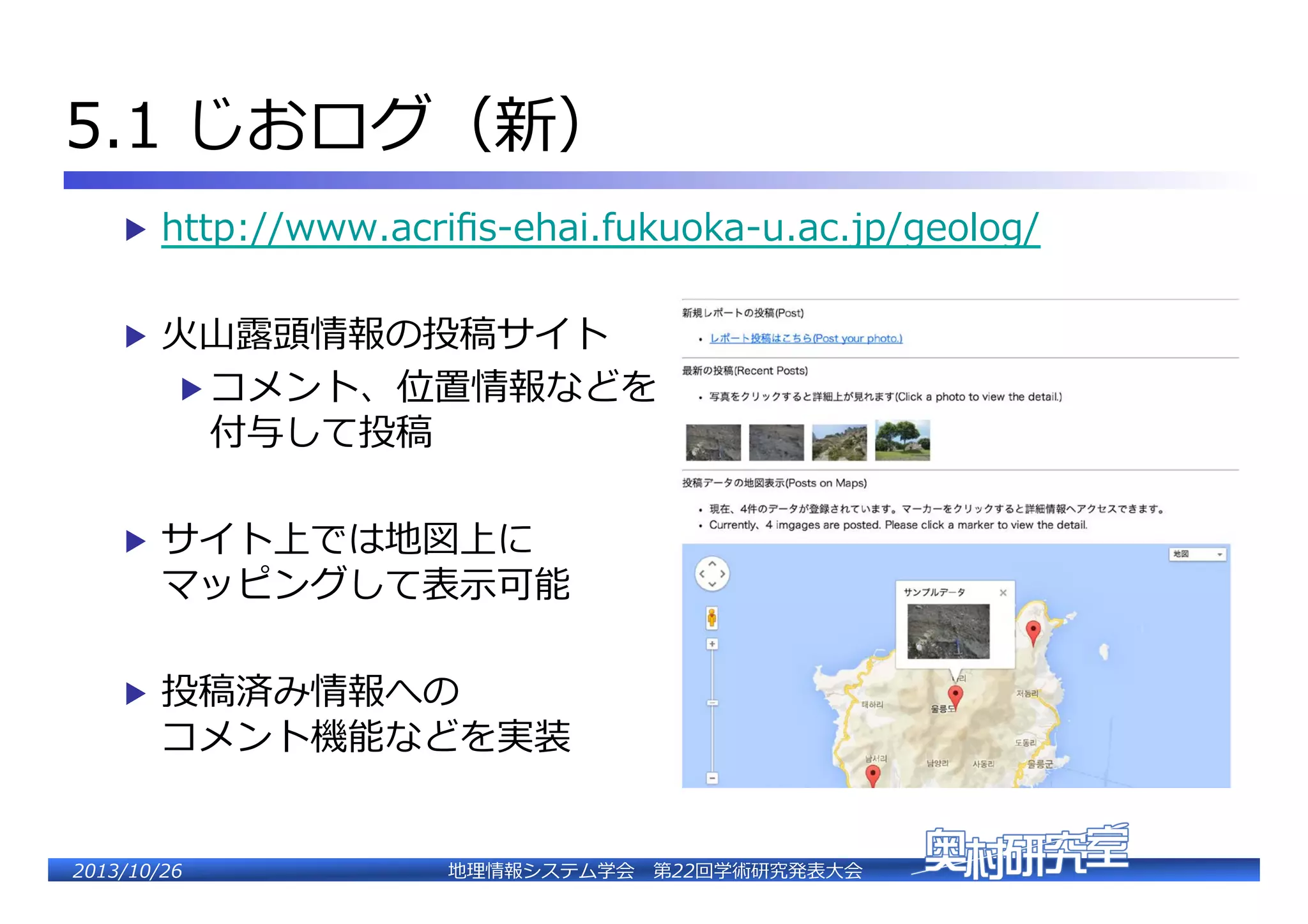Click the bullet 火山露頭情報の投稿サイト
Viewport: 1308px width, 924px height.
pos(385,334)
